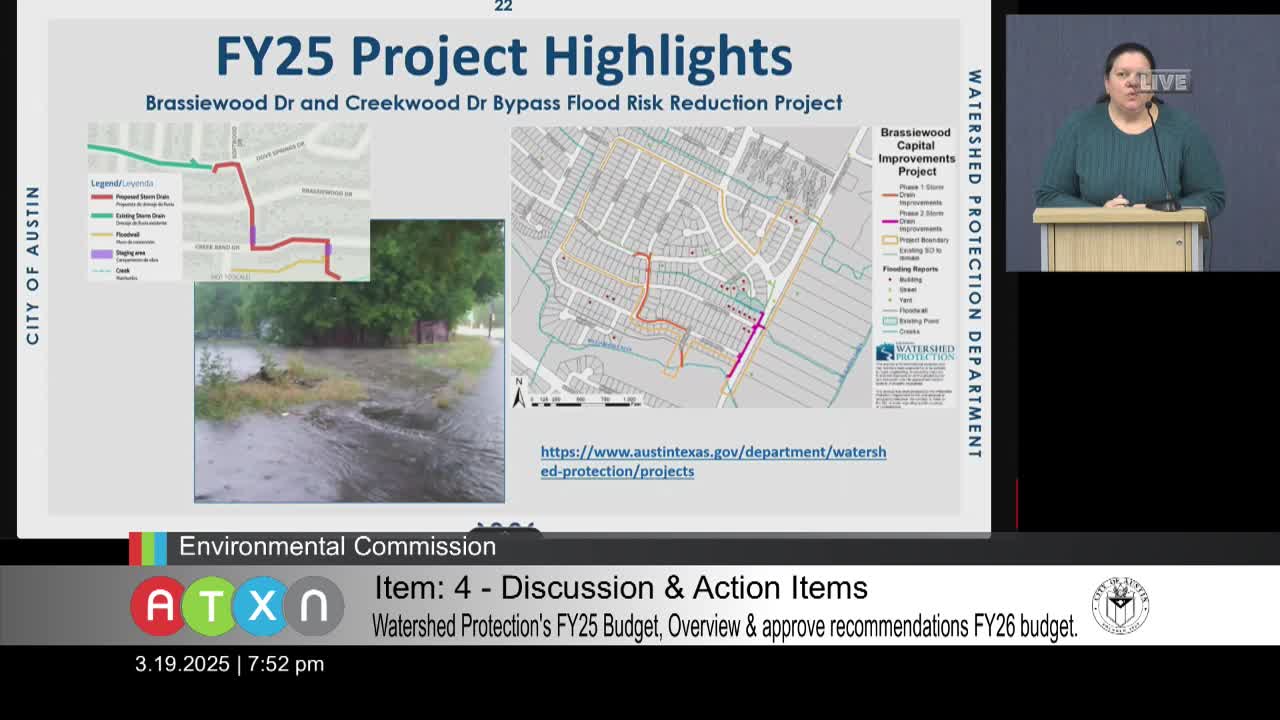This screenshot has width=1280, height=720.
Task: Click the Watershed Protection's FY25 Budget caption
Action: point(725,627)
